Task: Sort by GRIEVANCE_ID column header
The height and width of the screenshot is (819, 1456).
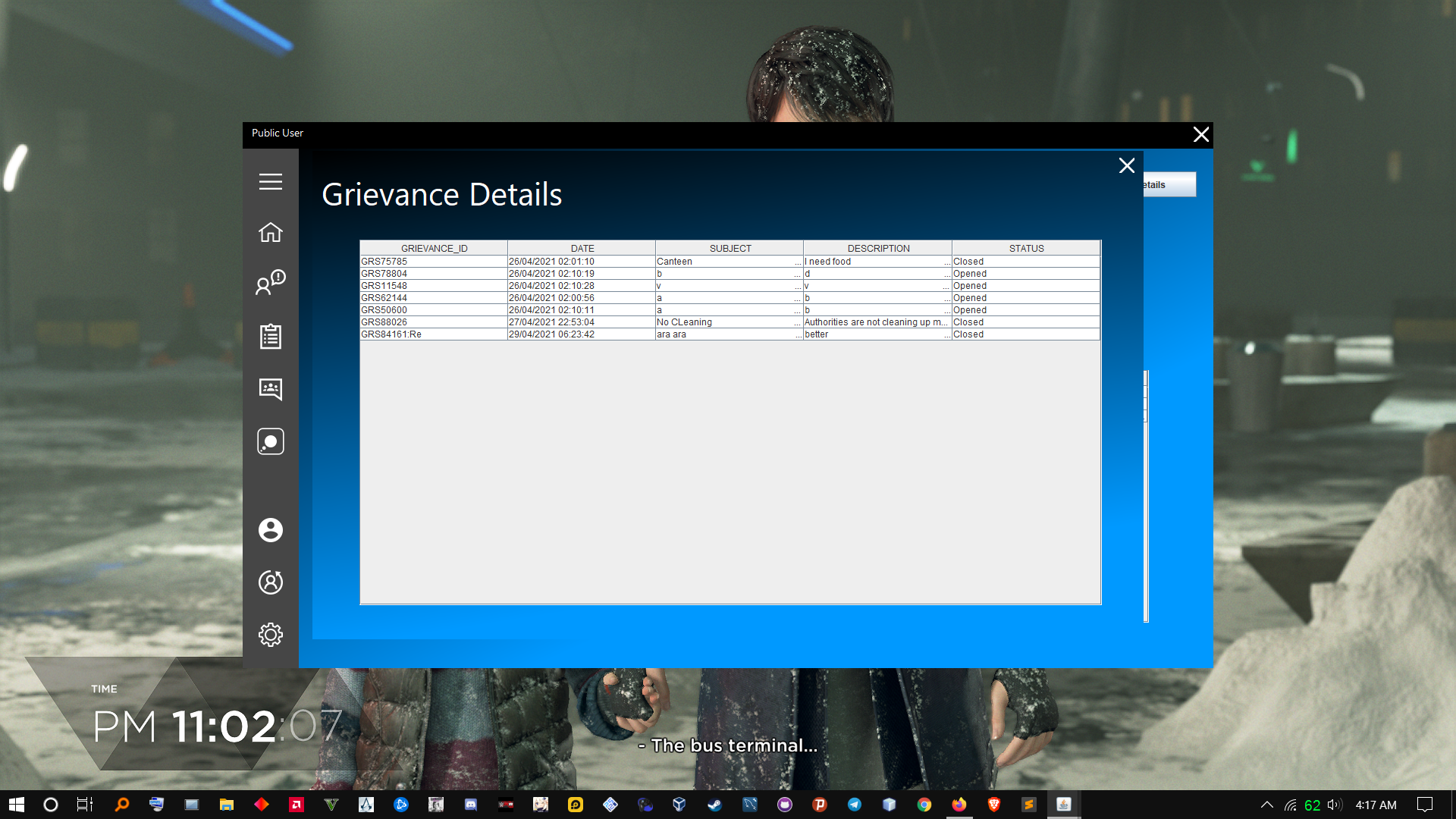Action: point(434,248)
